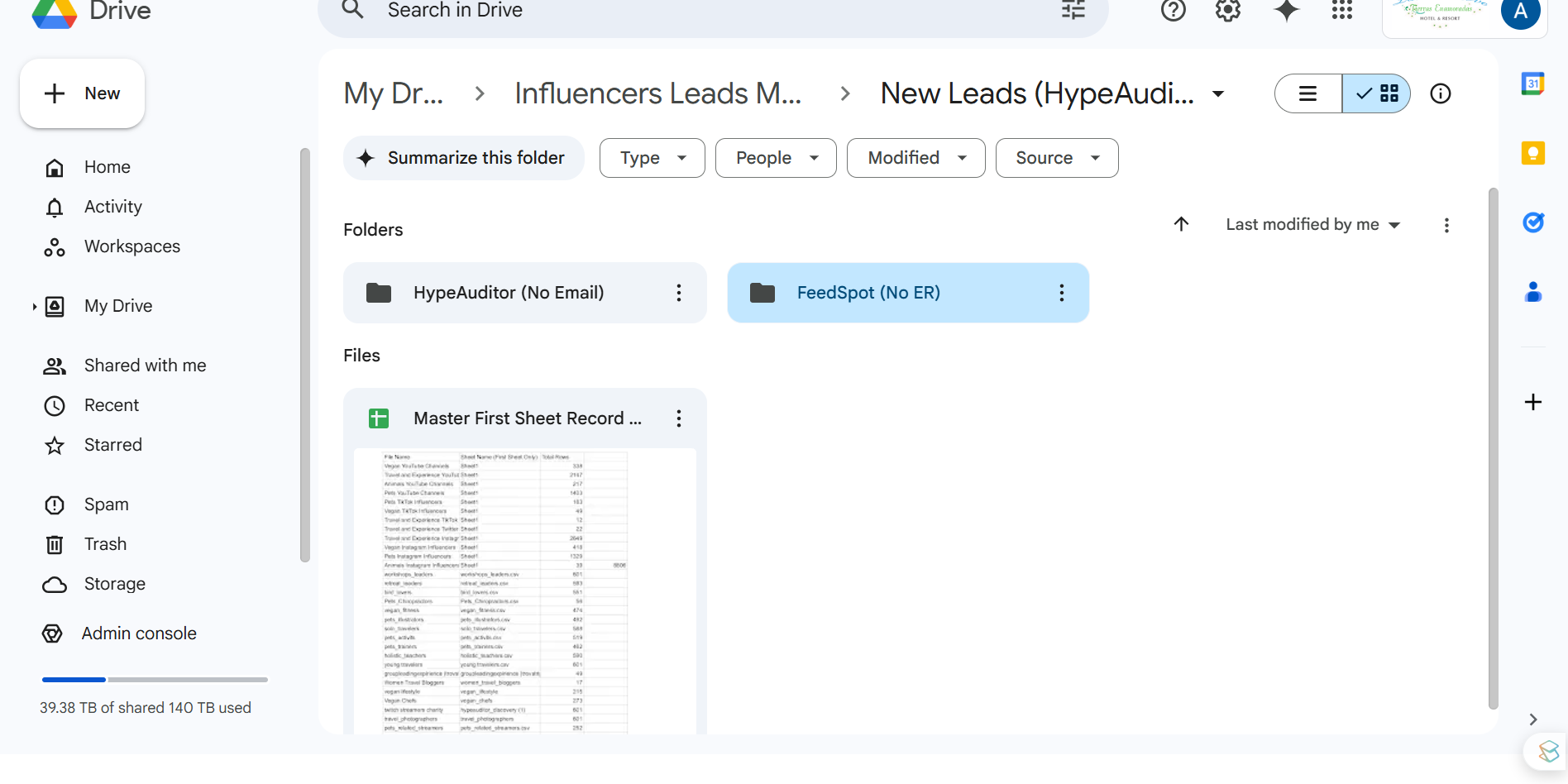Open the Source filter dropdown

pos(1057,158)
